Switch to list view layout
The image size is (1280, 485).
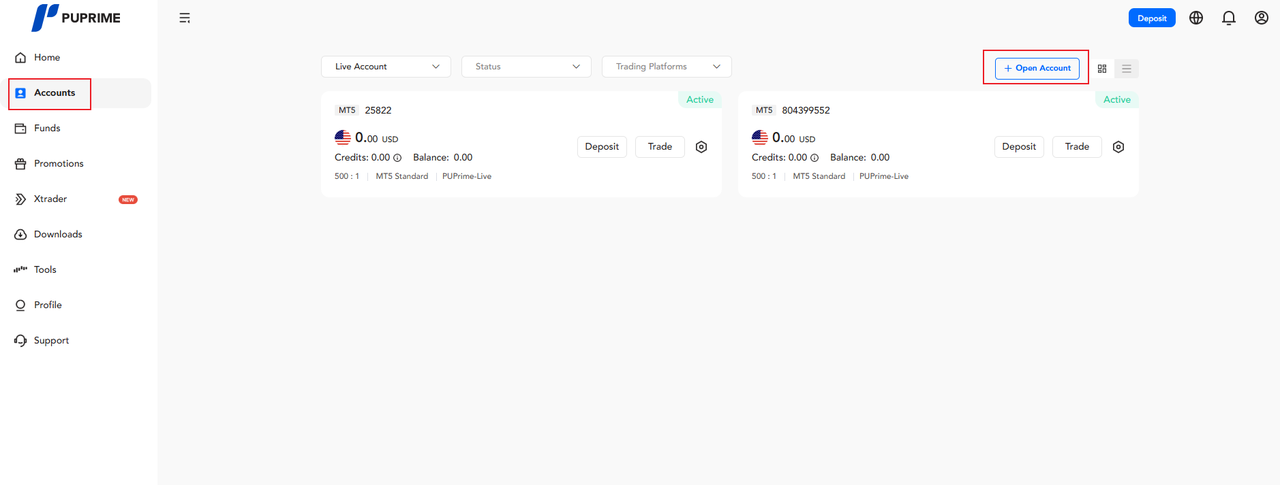[x=1126, y=69]
